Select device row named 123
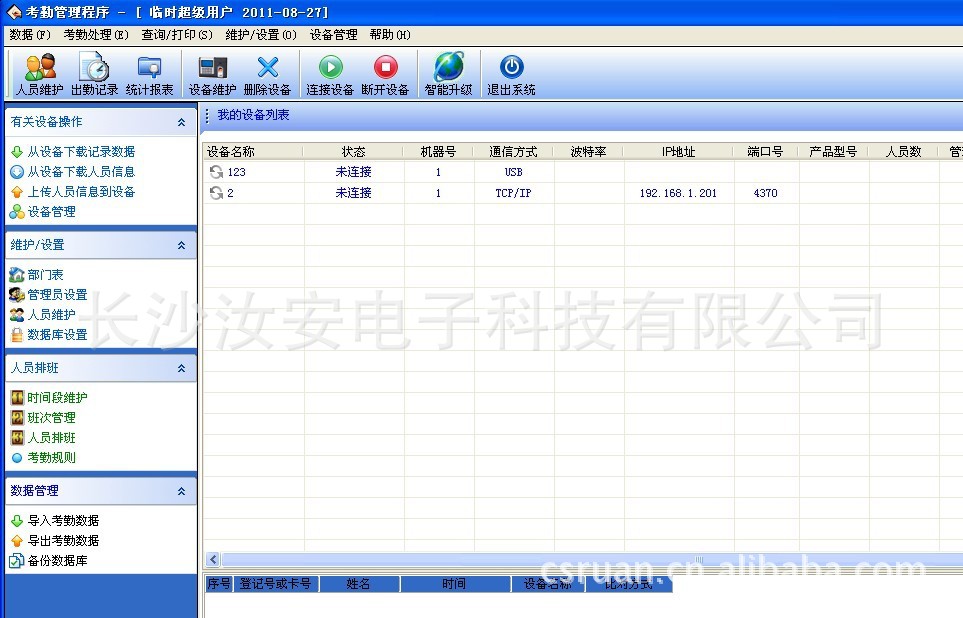This screenshot has height=618, width=963. (236, 172)
